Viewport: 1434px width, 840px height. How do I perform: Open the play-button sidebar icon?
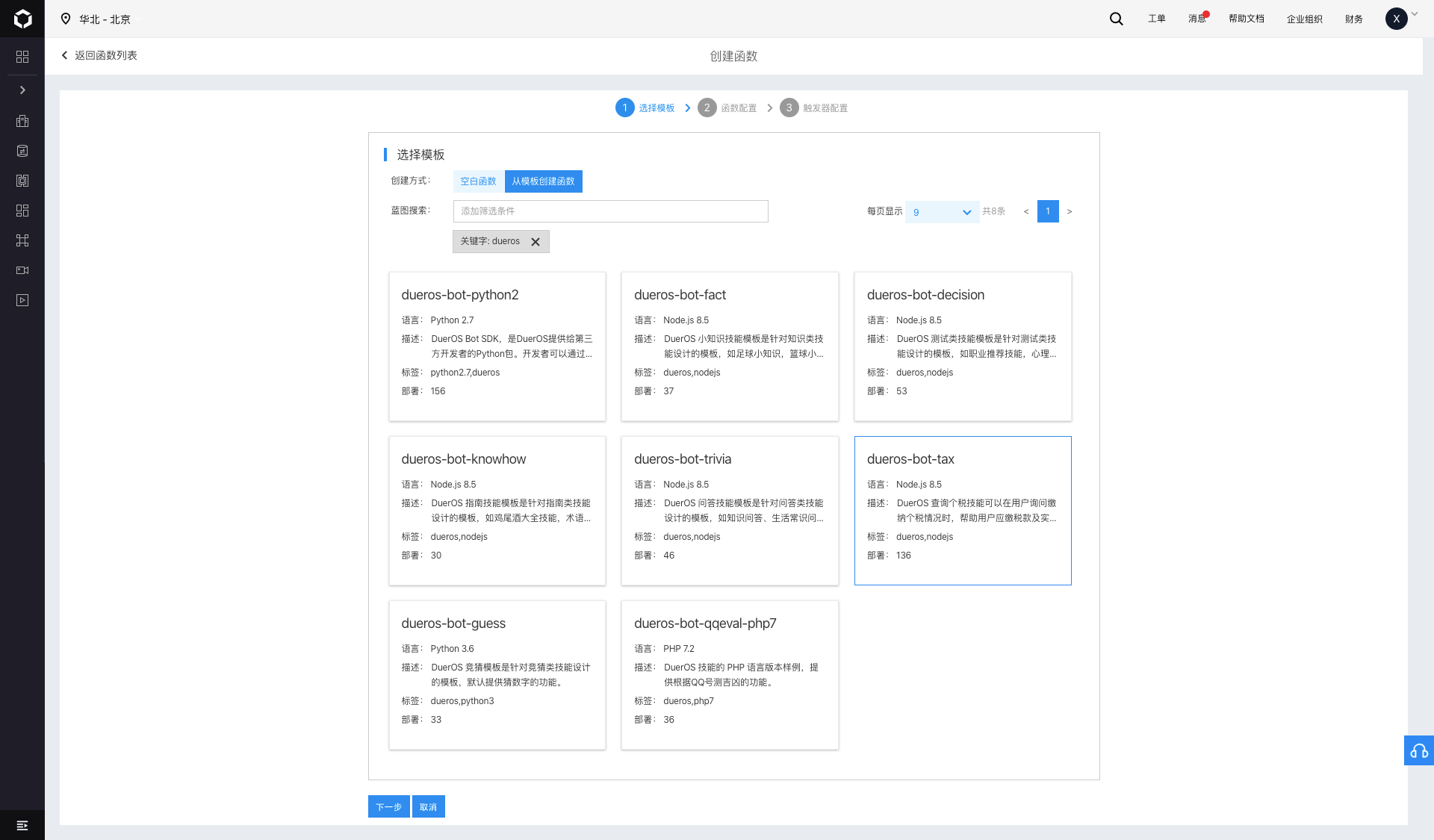pos(22,300)
